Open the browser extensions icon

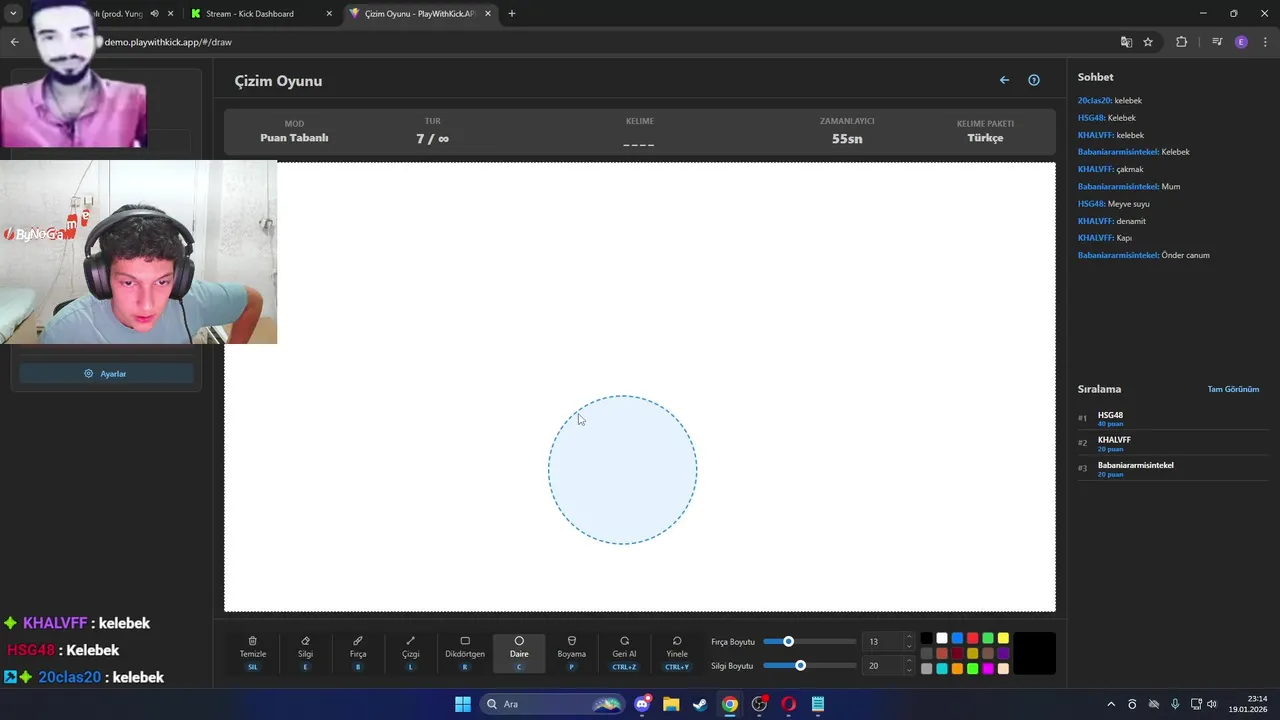[x=1181, y=42]
